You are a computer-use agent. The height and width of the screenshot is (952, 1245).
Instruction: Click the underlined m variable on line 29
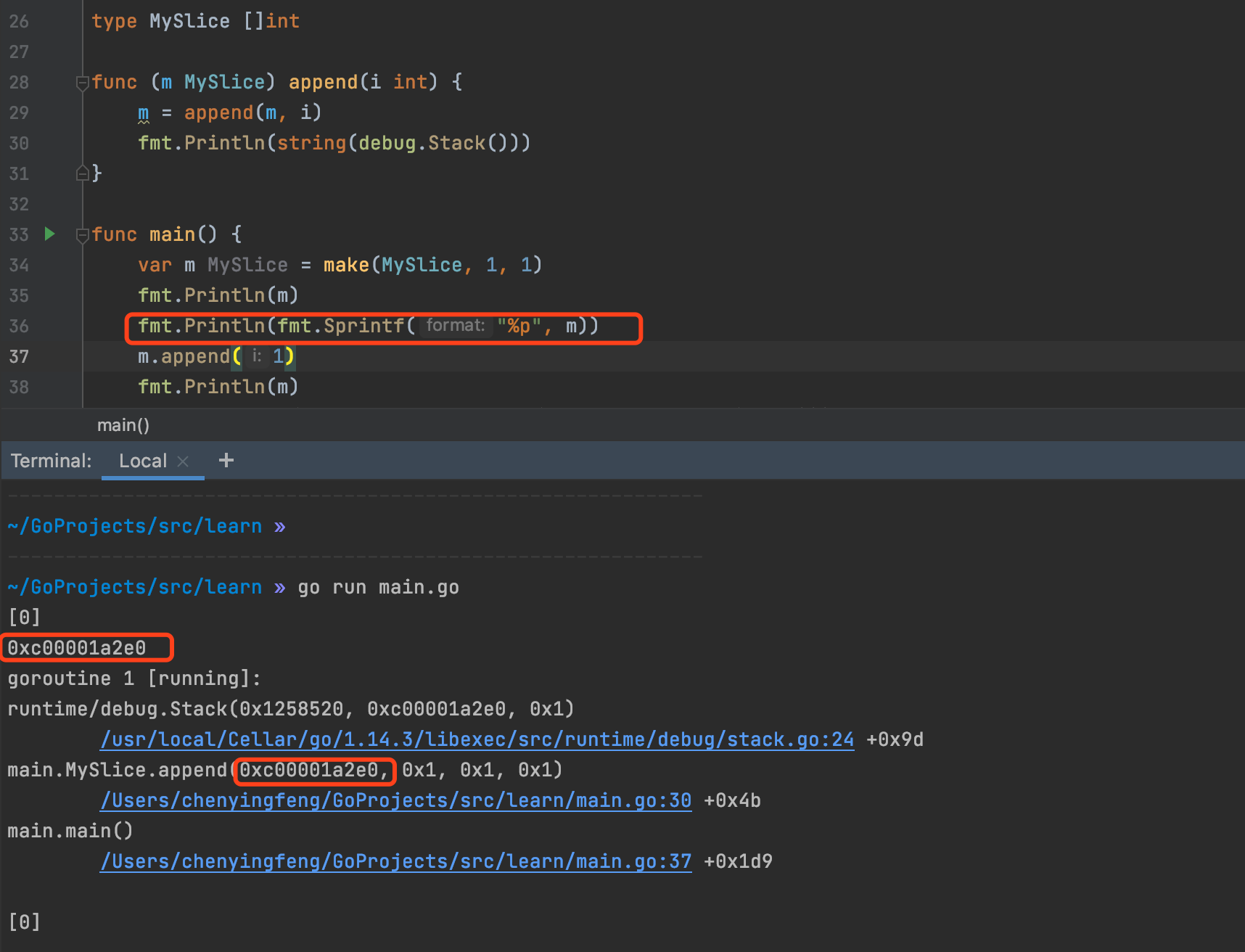pos(144,113)
